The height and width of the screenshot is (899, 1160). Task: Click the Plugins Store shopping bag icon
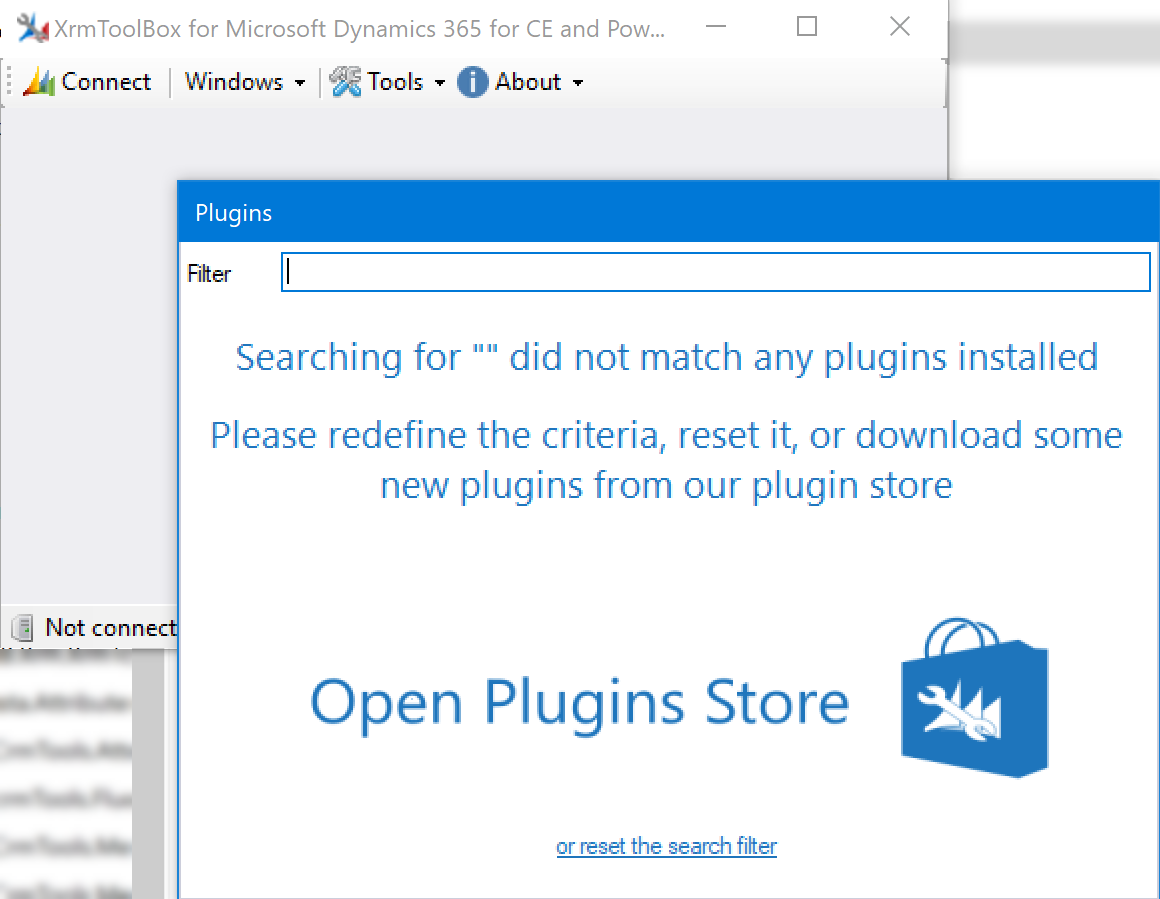pos(974,697)
